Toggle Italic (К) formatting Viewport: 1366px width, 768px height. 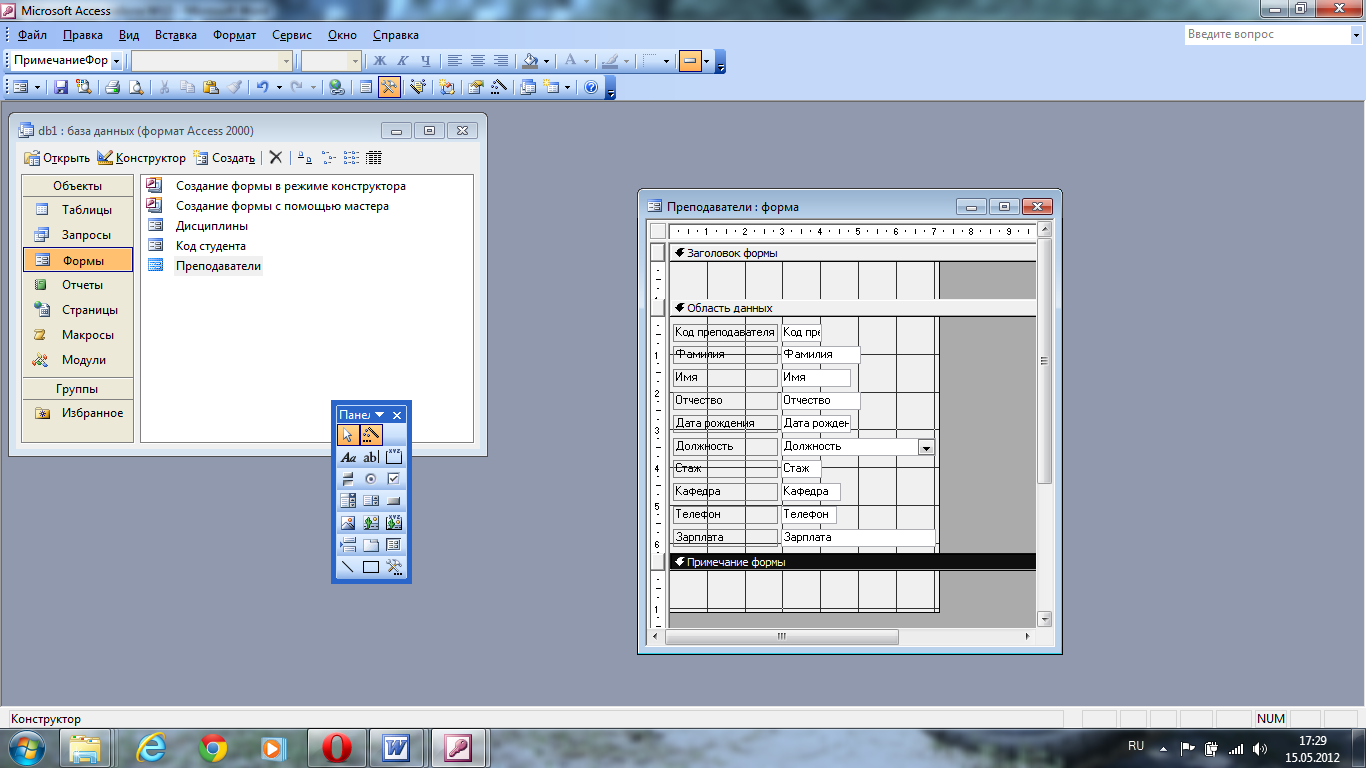click(x=403, y=61)
